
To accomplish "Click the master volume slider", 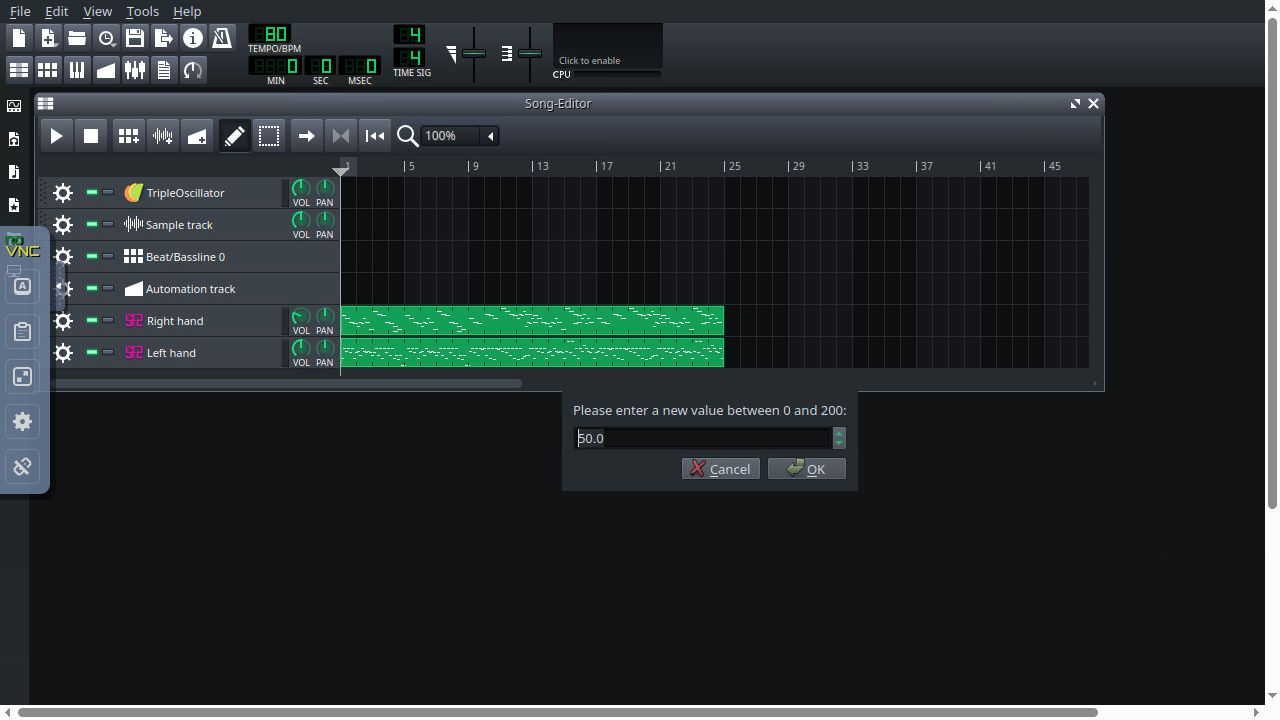I will pos(474,53).
